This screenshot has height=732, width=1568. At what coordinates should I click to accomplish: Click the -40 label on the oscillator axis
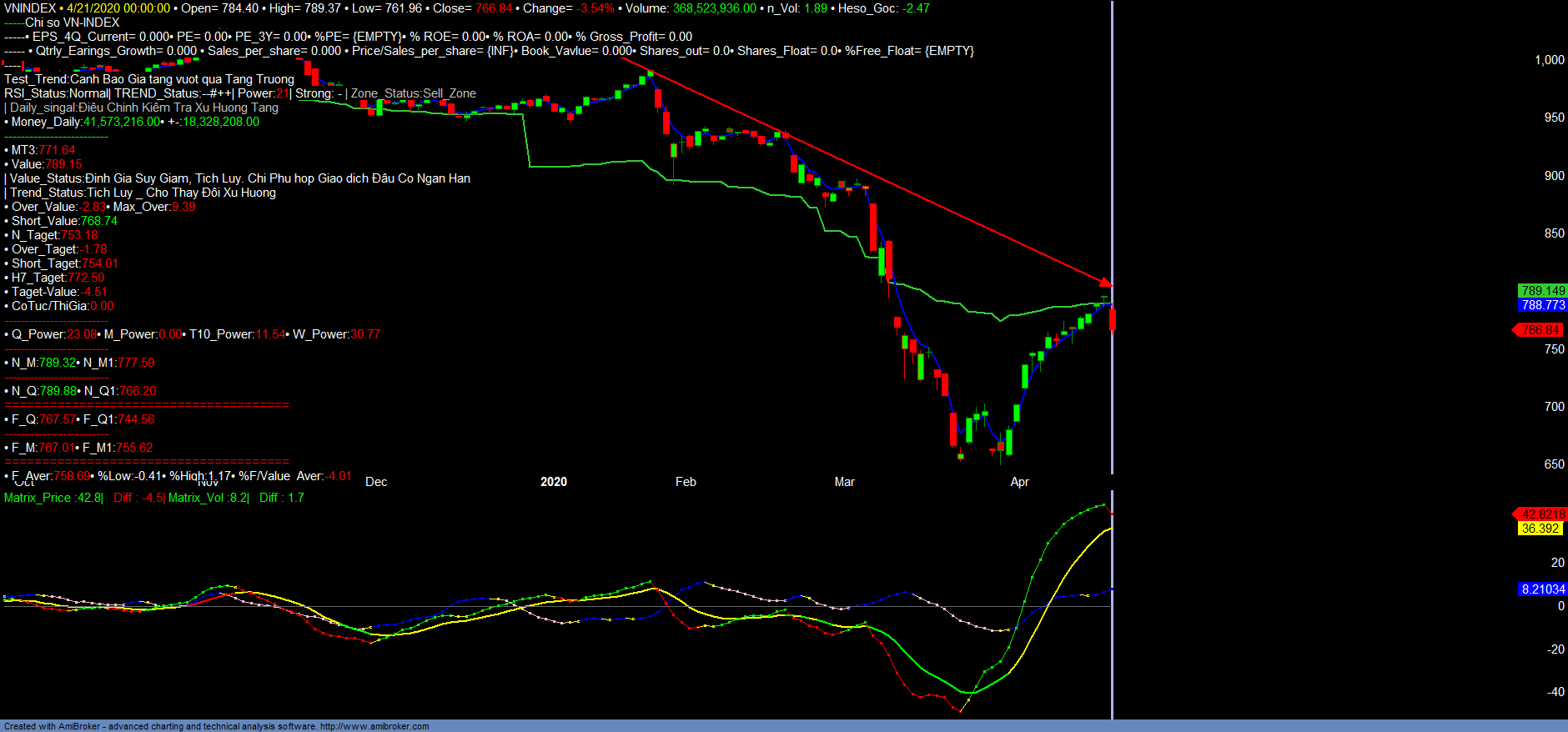coord(1555,692)
